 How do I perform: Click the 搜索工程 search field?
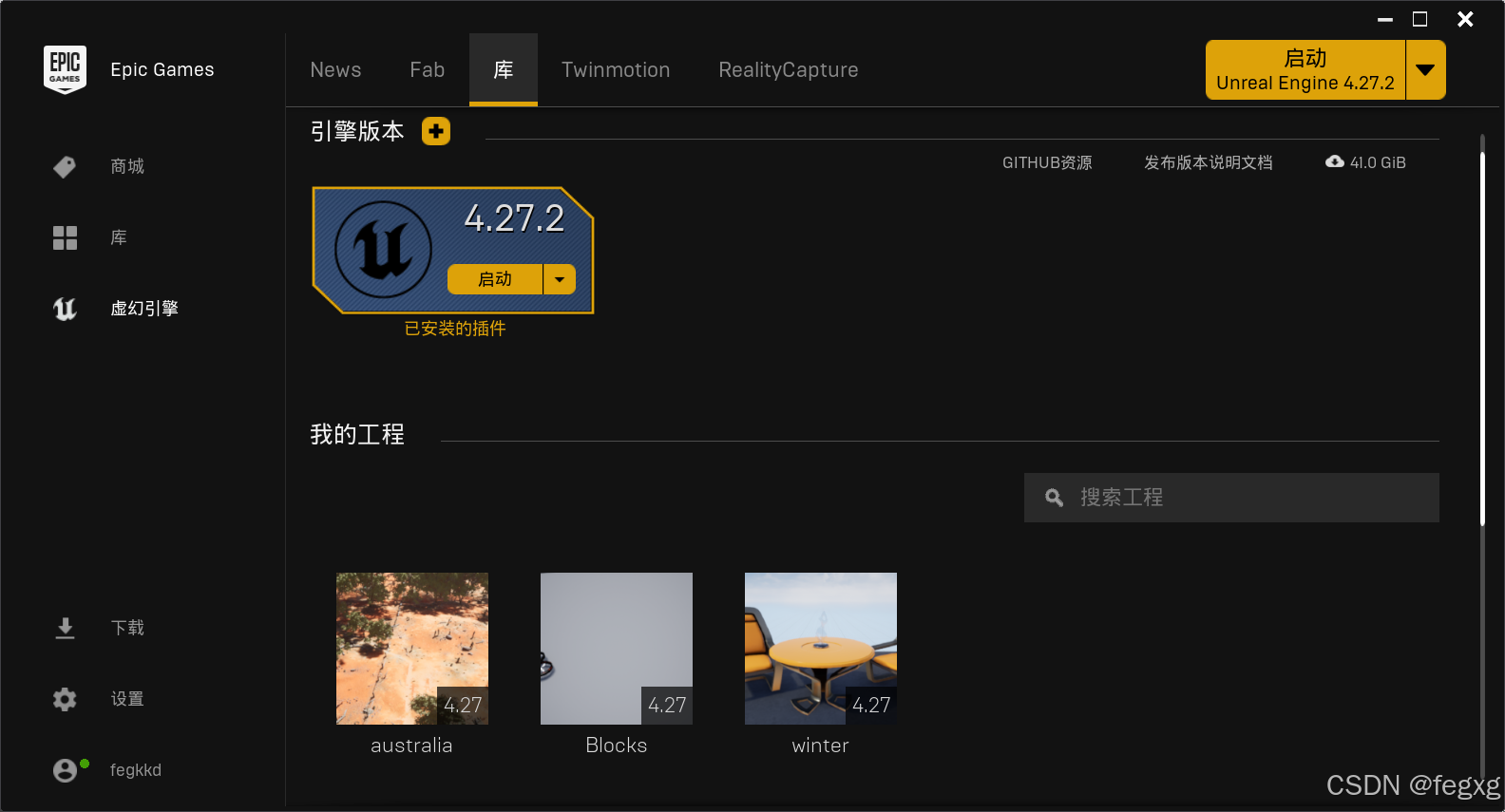click(x=1231, y=498)
